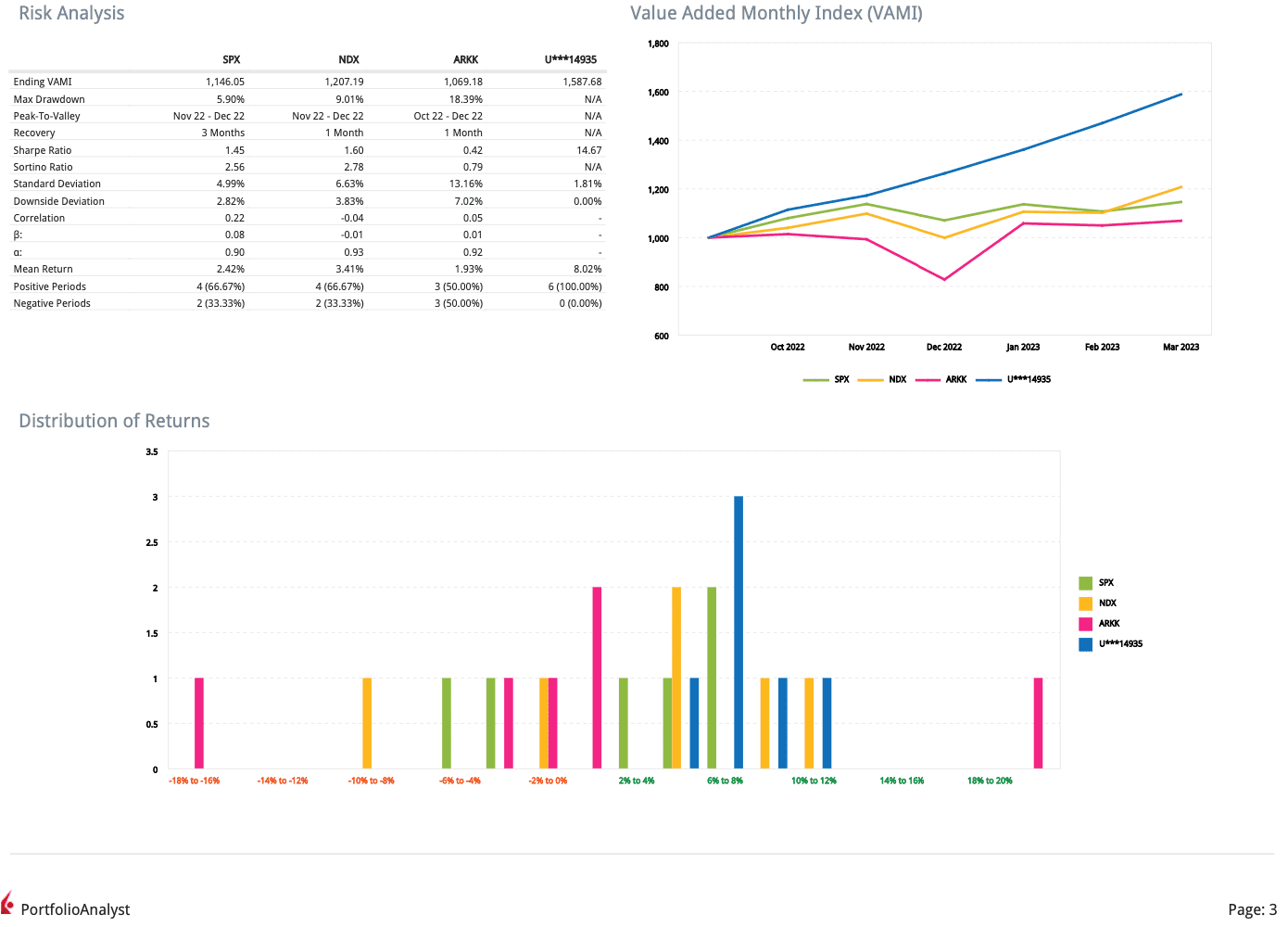Click the 6 (100.00%) Positive Periods value
The image size is (1288, 927).
click(575, 286)
